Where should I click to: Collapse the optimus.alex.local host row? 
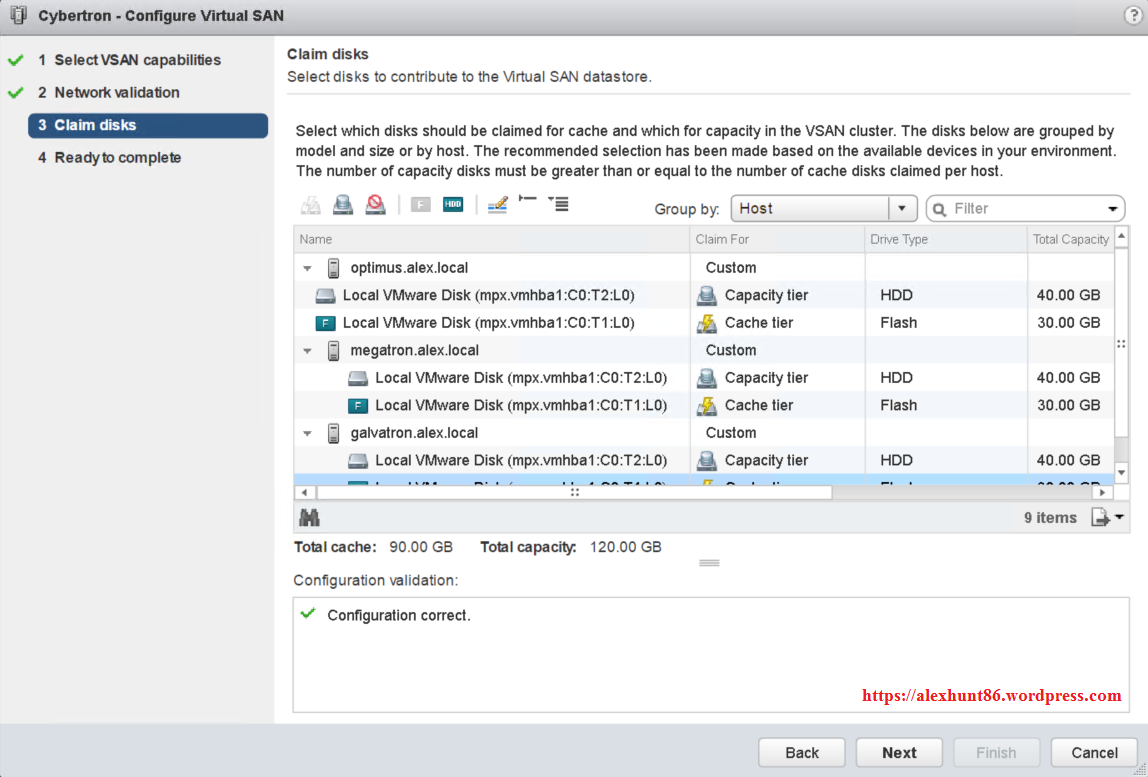pyautogui.click(x=307, y=267)
